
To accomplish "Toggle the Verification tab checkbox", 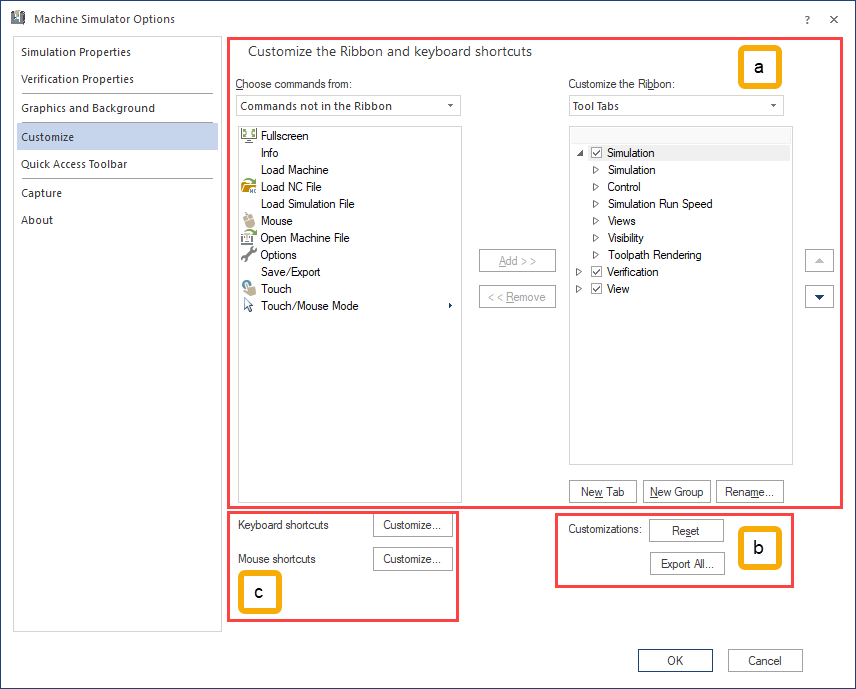I will pos(597,272).
